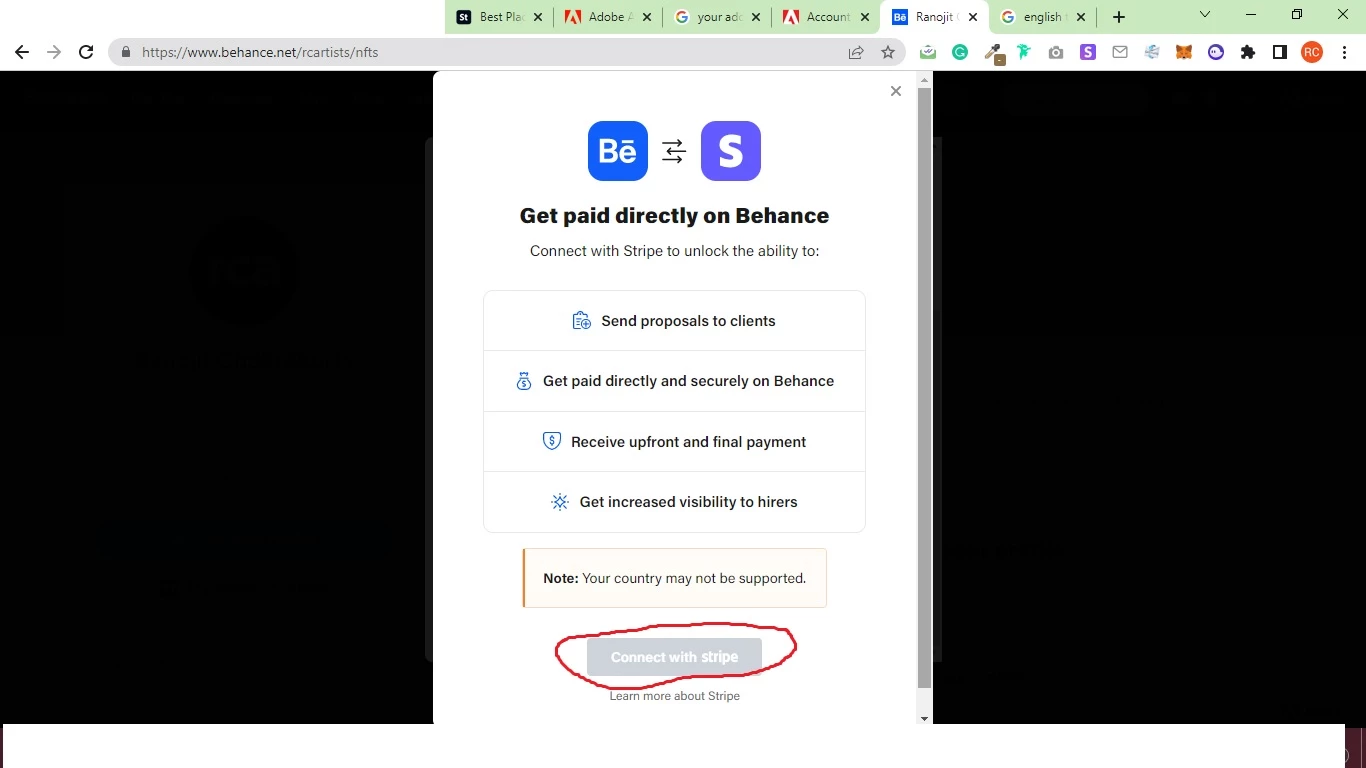Image resolution: width=1366 pixels, height=768 pixels.
Task: Open Chrome three-dot menu
Action: tap(1344, 52)
